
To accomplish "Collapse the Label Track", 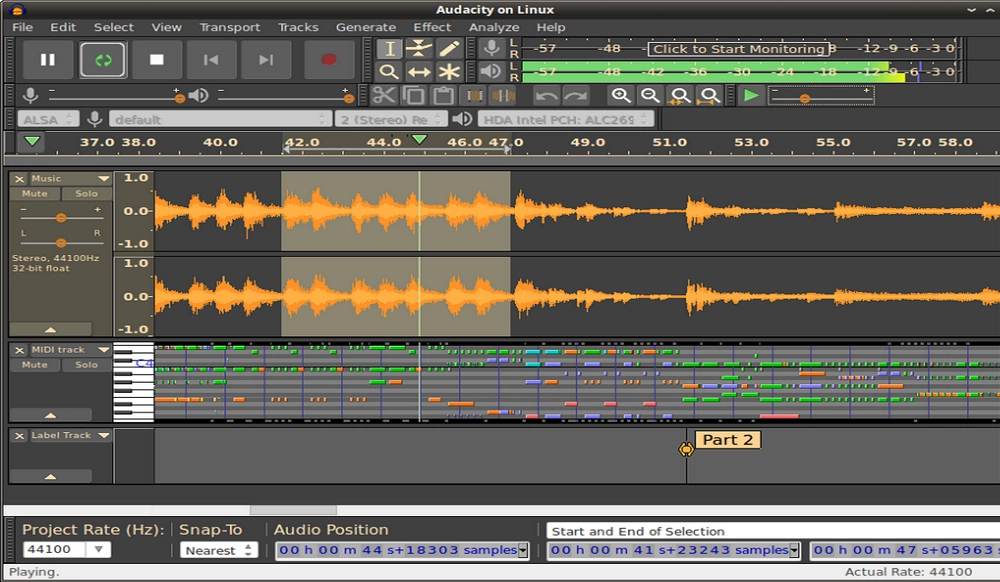I will (x=50, y=476).
